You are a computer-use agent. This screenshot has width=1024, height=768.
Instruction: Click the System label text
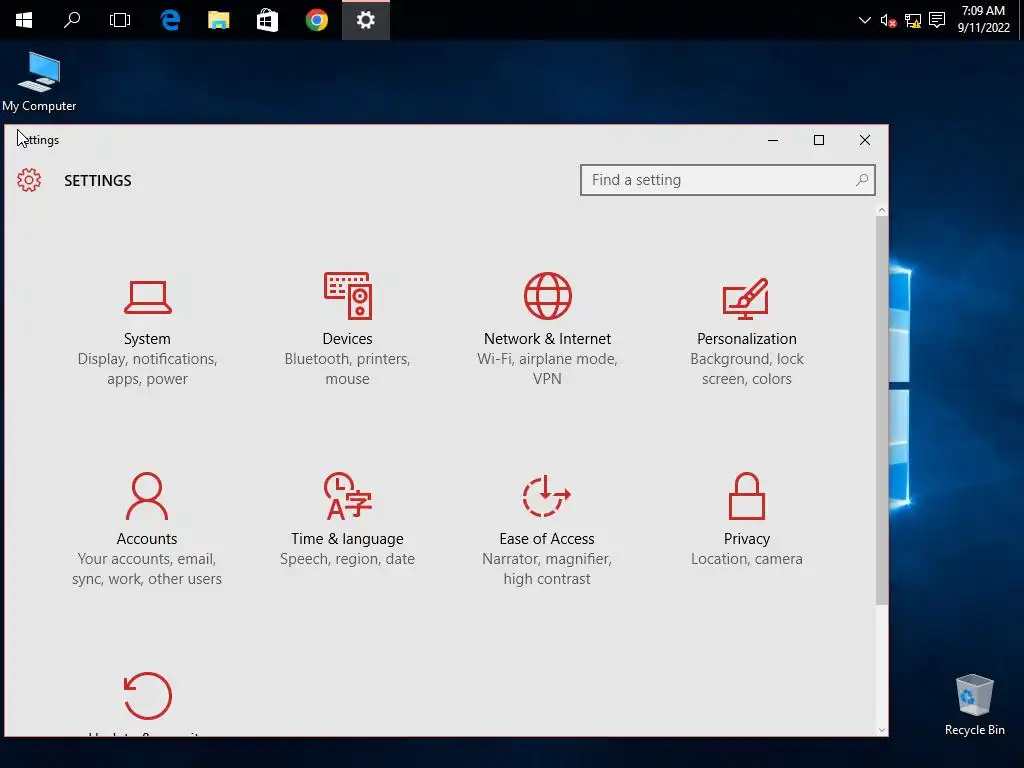click(147, 339)
